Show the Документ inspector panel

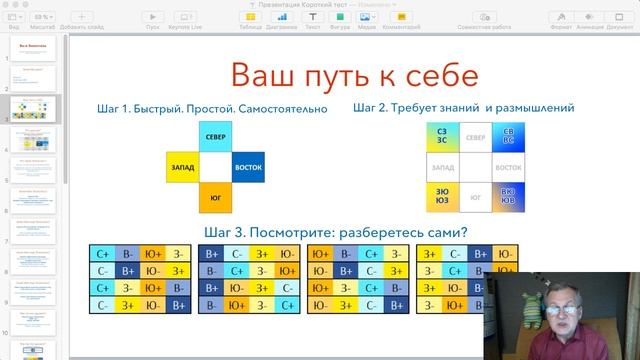pyautogui.click(x=620, y=17)
